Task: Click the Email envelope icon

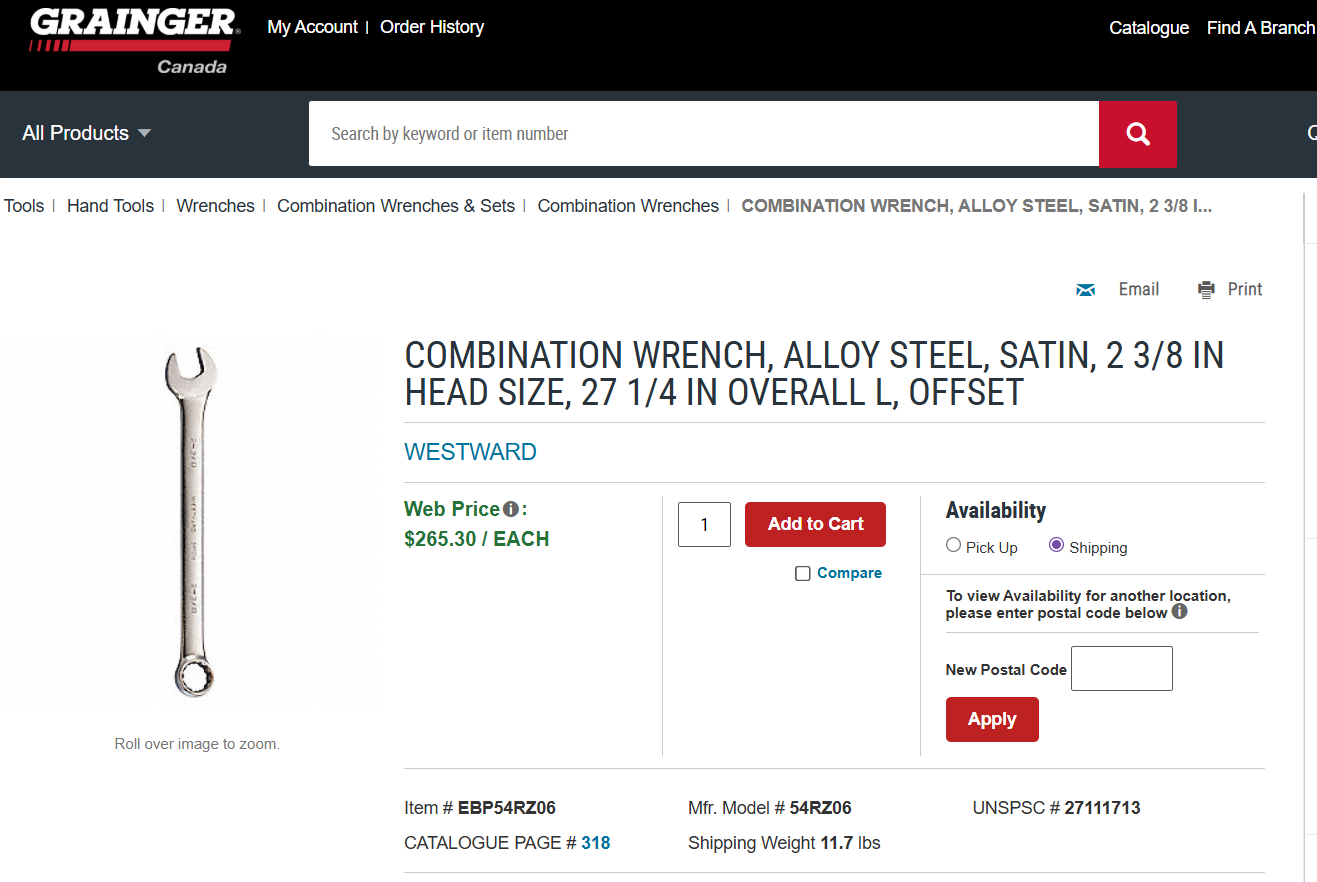Action: click(1086, 290)
